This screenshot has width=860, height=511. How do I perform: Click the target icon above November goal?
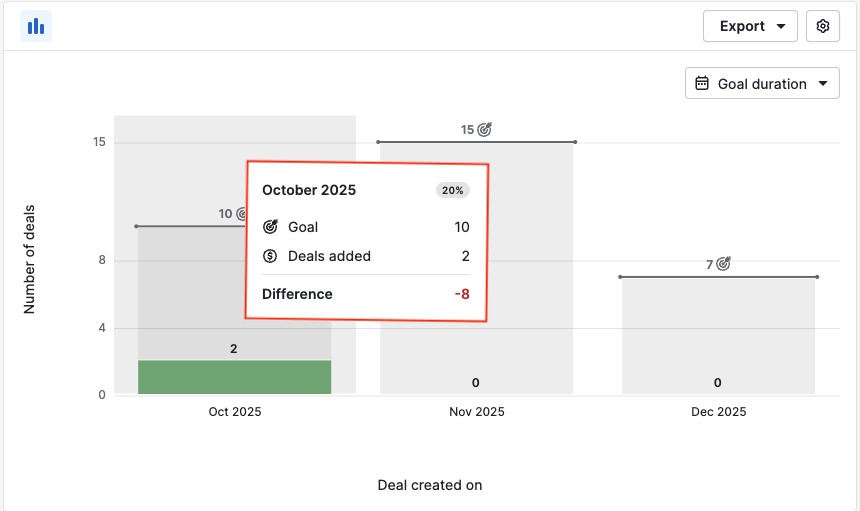pyautogui.click(x=485, y=129)
